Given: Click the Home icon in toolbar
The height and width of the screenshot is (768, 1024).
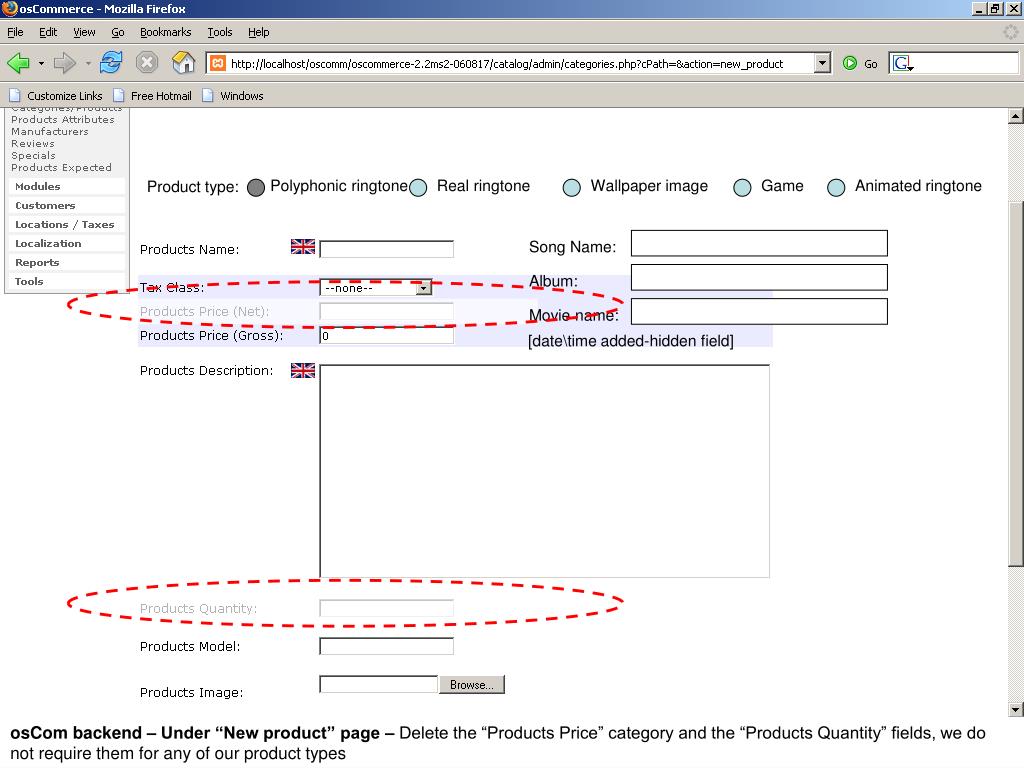Looking at the screenshot, I should click(x=184, y=63).
